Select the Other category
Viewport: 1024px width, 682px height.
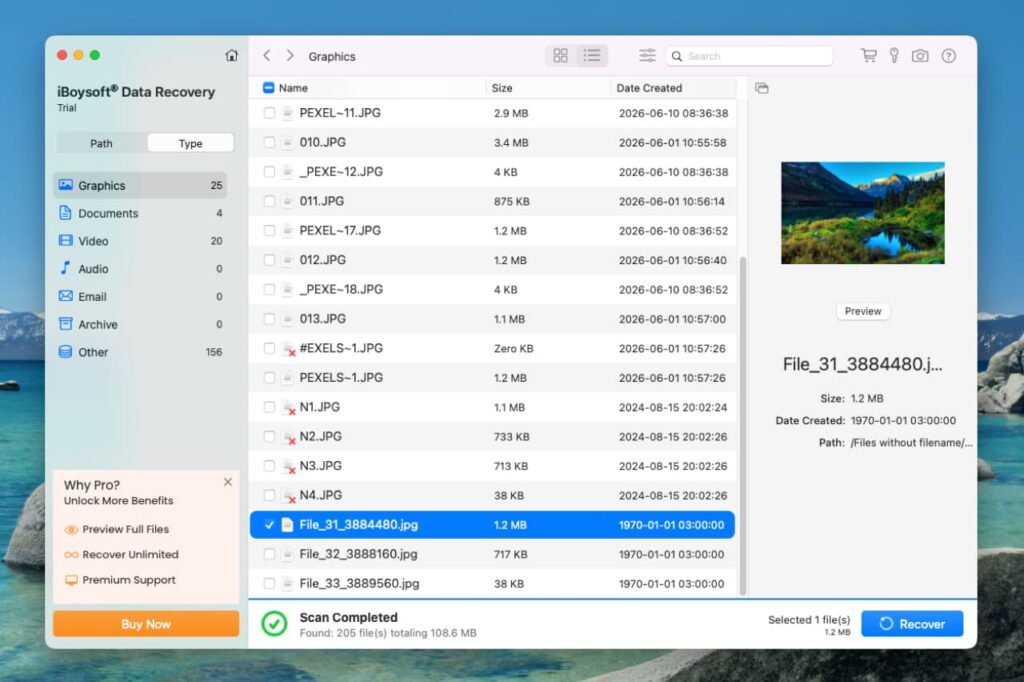pyautogui.click(x=140, y=352)
